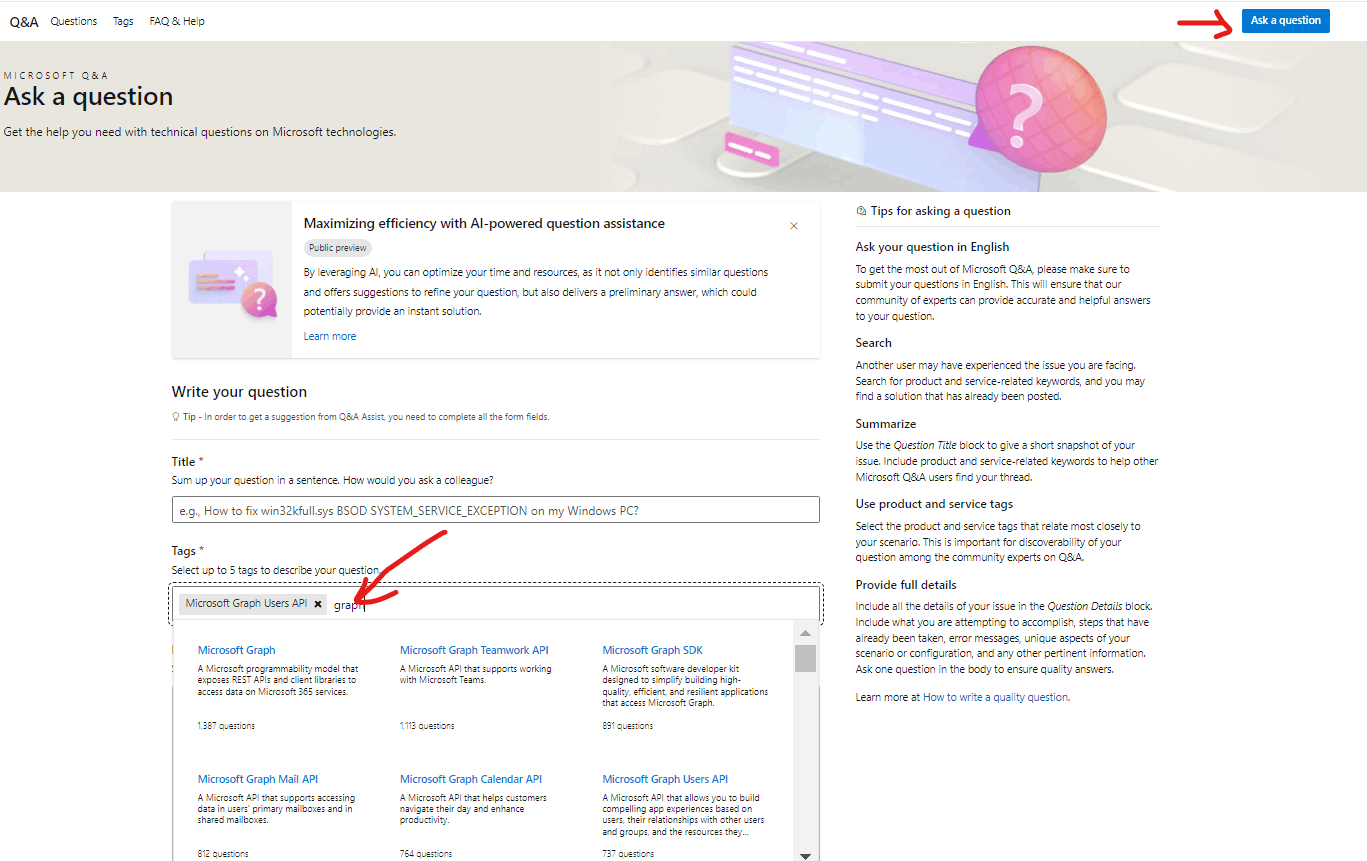Open the Questions menu item
The height and width of the screenshot is (862, 1367).
point(74,21)
